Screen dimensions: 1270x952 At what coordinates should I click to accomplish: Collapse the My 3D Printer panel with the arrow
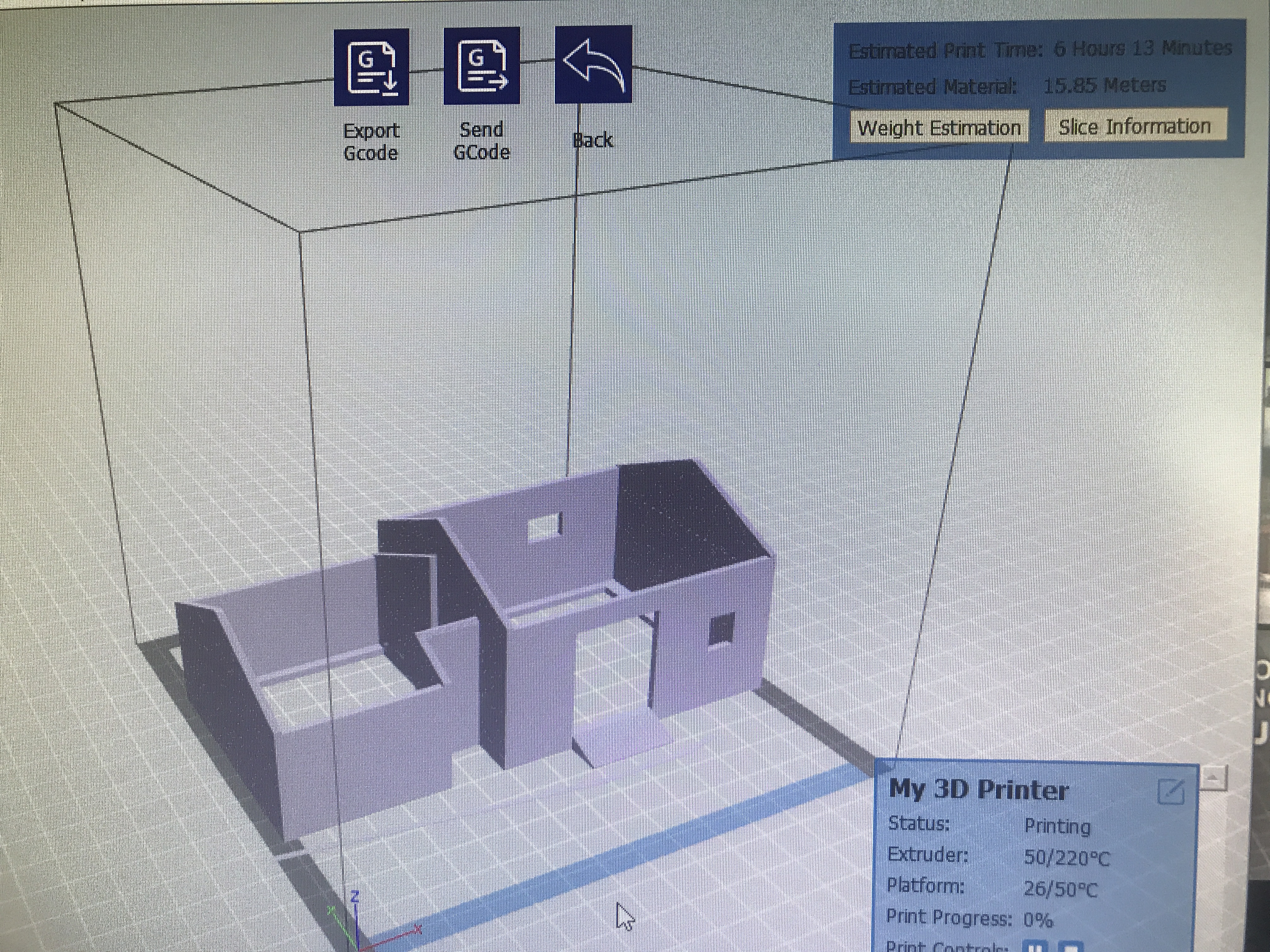pos(1213,779)
